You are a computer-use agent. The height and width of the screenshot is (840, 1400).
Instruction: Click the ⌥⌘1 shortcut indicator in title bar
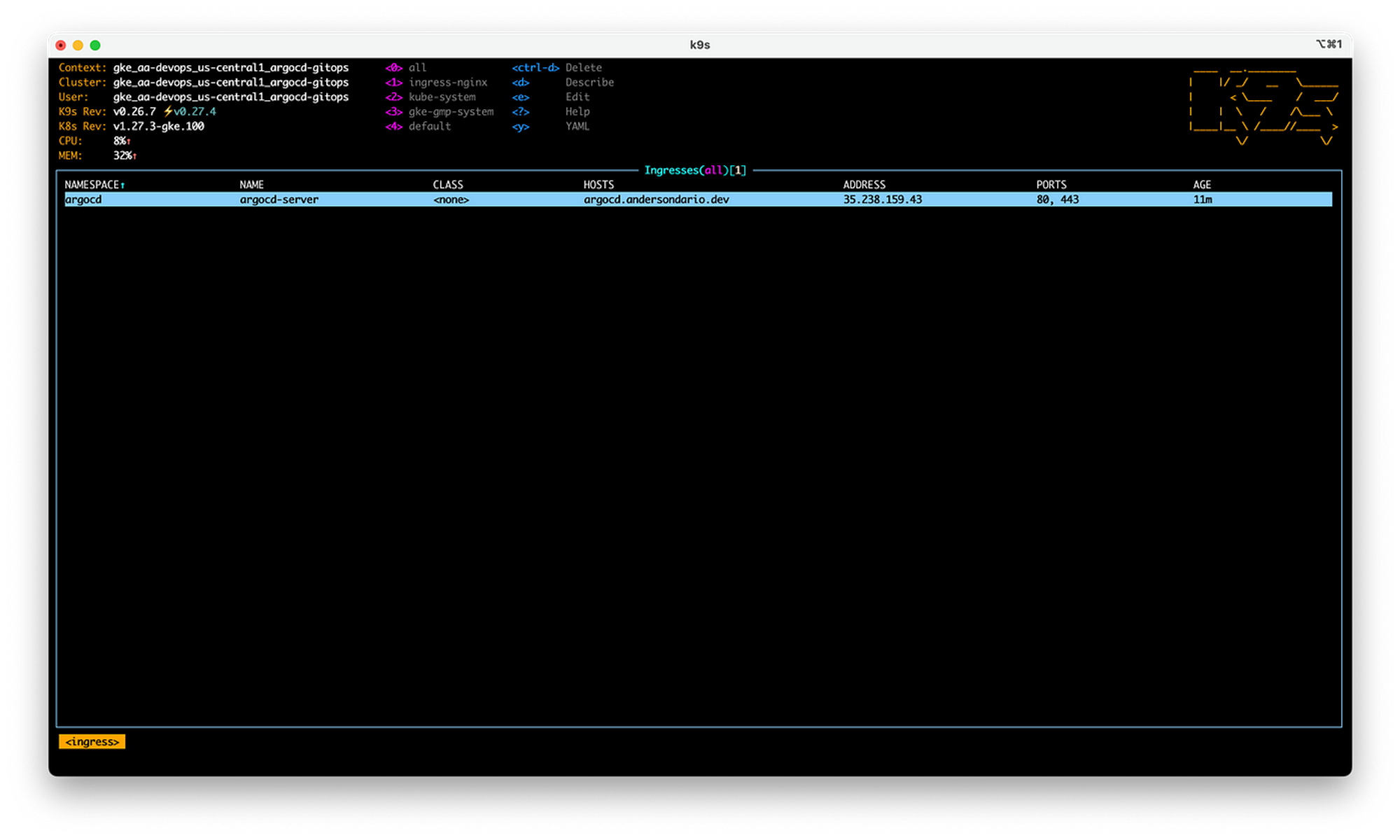[x=1329, y=44]
